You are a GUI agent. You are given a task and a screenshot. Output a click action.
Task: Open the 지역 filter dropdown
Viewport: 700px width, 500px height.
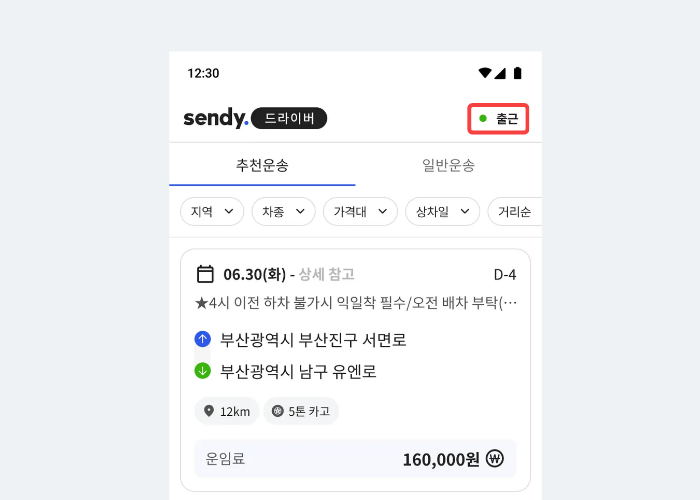[x=212, y=212]
